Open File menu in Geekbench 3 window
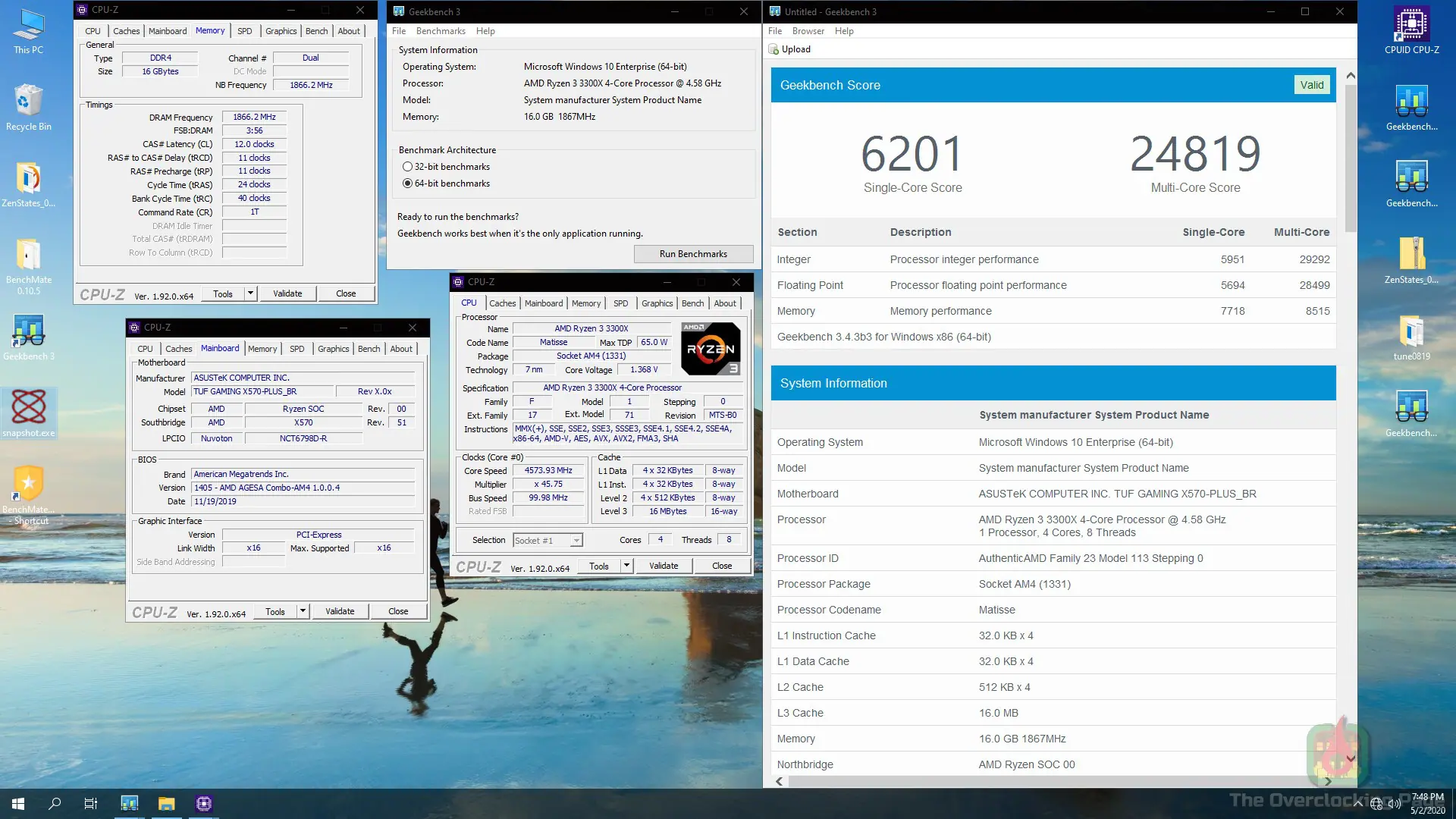This screenshot has width=1456, height=819. click(399, 31)
